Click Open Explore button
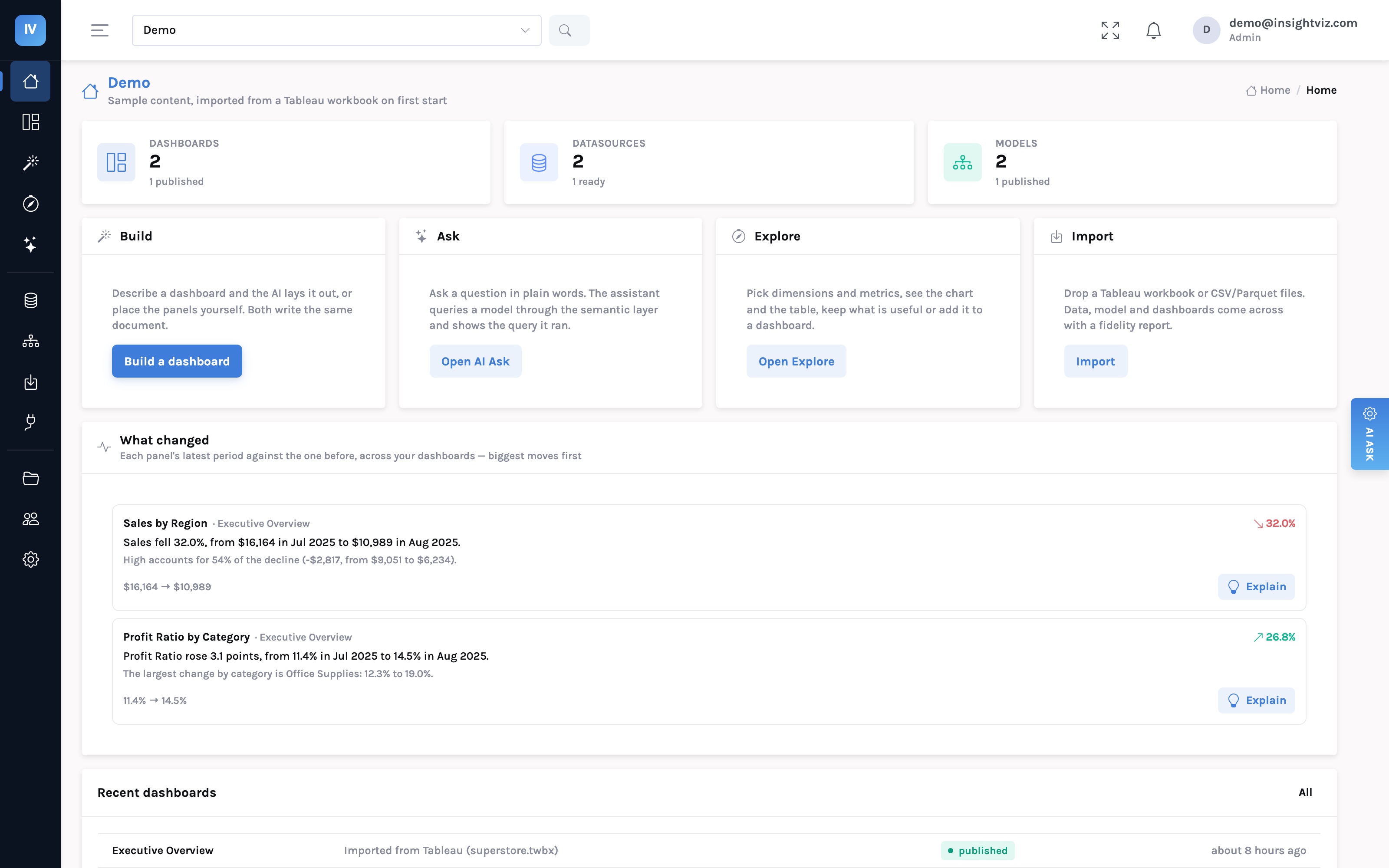The width and height of the screenshot is (1389, 868). pos(796,361)
